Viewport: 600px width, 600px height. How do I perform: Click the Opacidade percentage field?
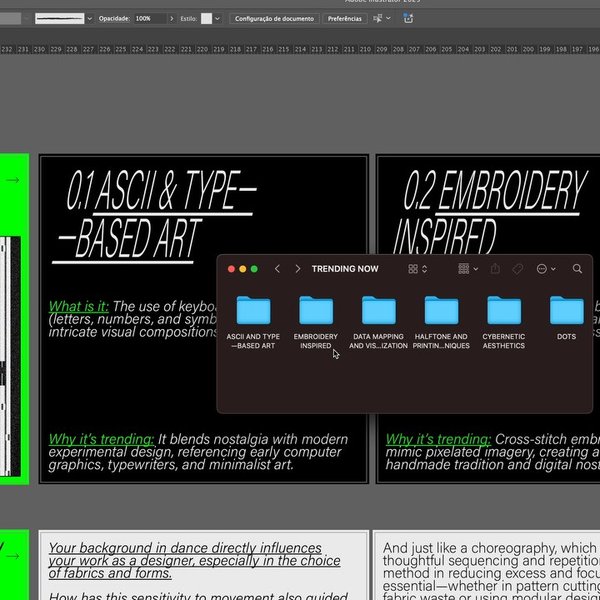point(149,18)
